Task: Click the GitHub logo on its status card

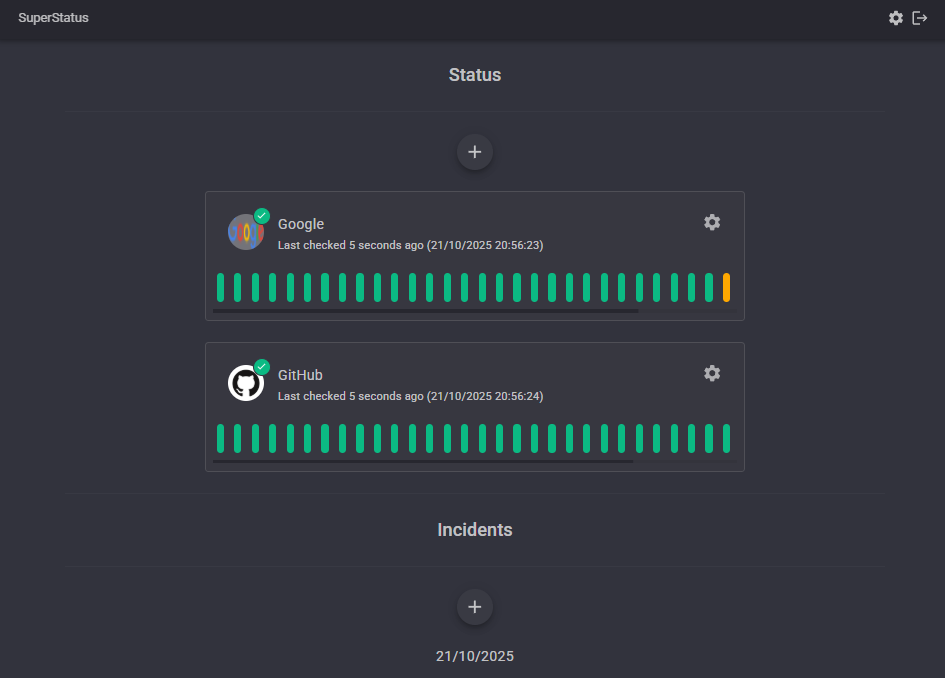Action: coord(246,382)
